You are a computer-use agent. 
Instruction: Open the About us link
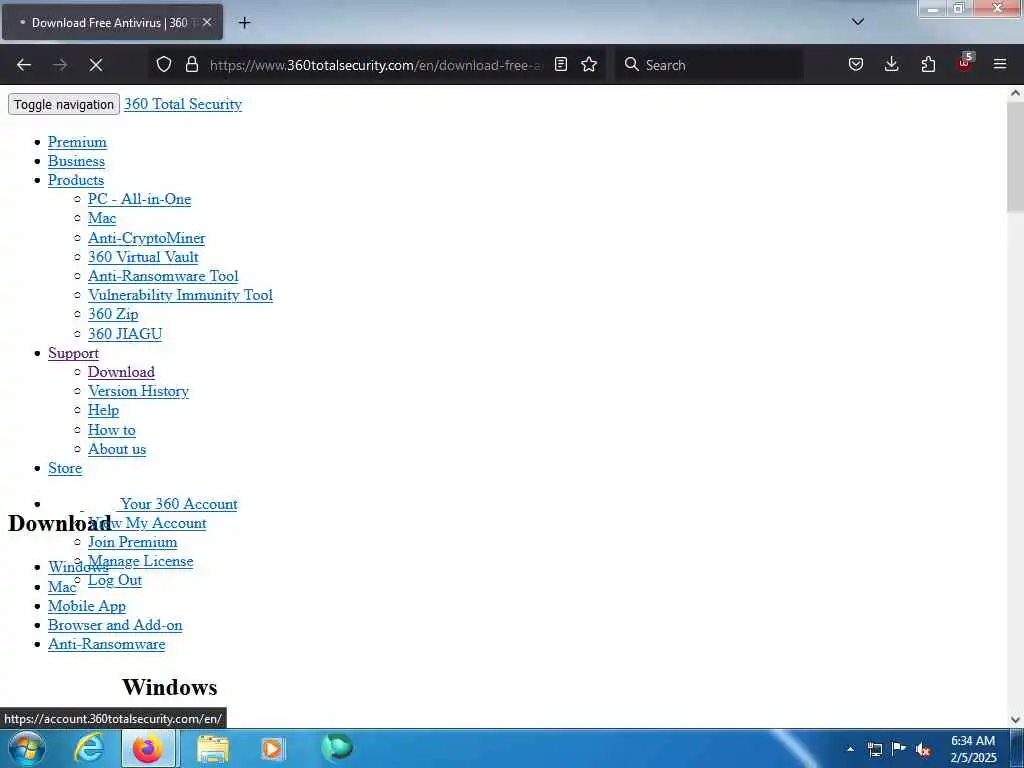pos(117,449)
